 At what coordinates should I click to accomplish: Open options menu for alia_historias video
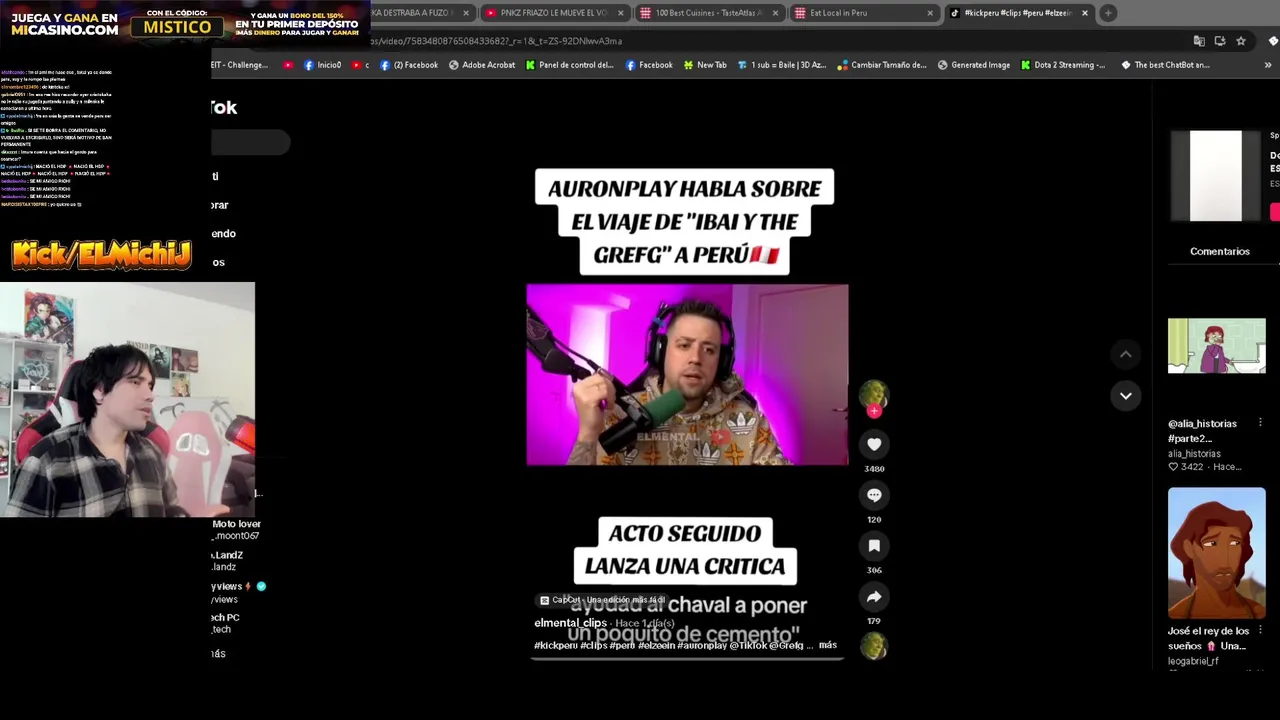(x=1260, y=423)
